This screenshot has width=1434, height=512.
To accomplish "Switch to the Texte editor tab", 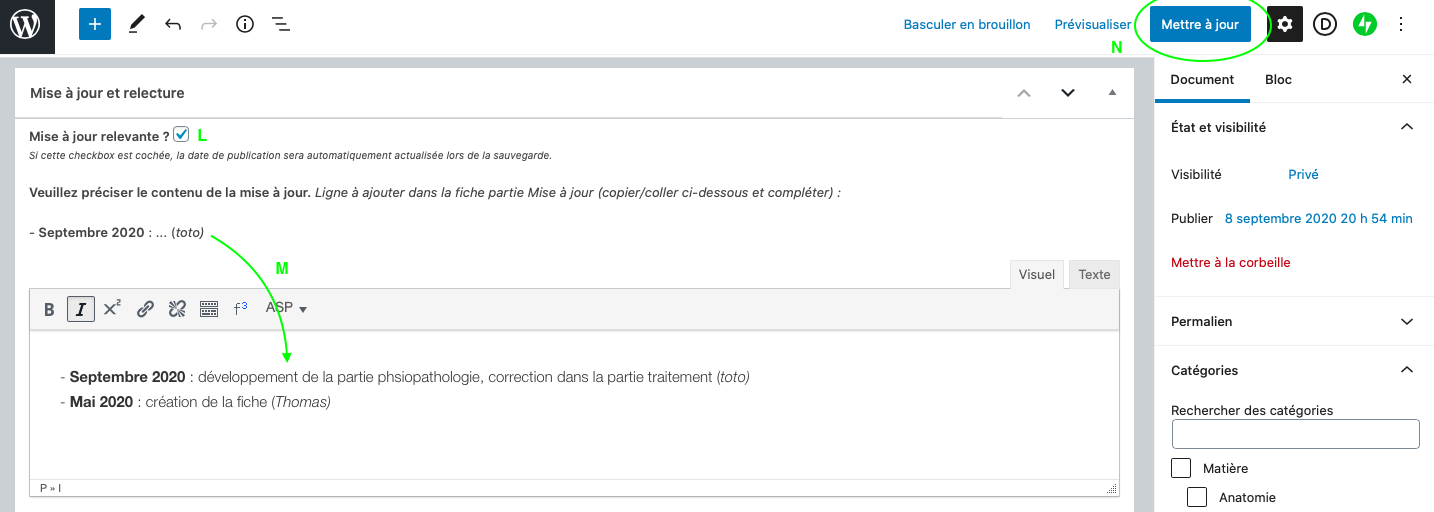I will (1094, 274).
